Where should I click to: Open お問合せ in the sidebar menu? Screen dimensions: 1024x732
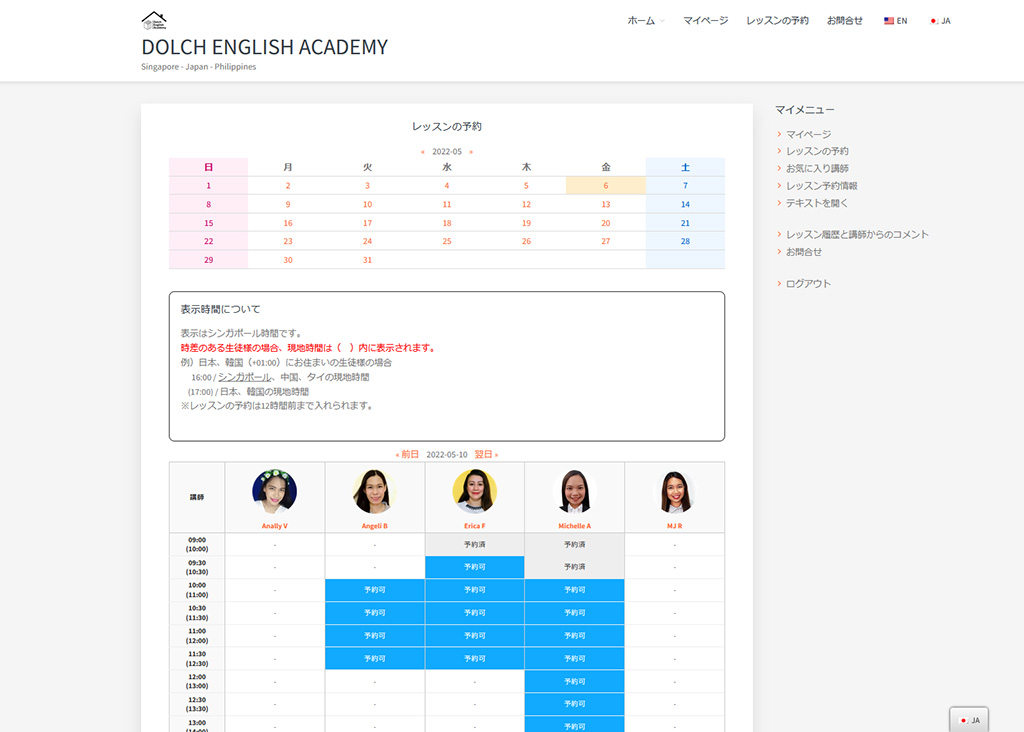tap(803, 251)
